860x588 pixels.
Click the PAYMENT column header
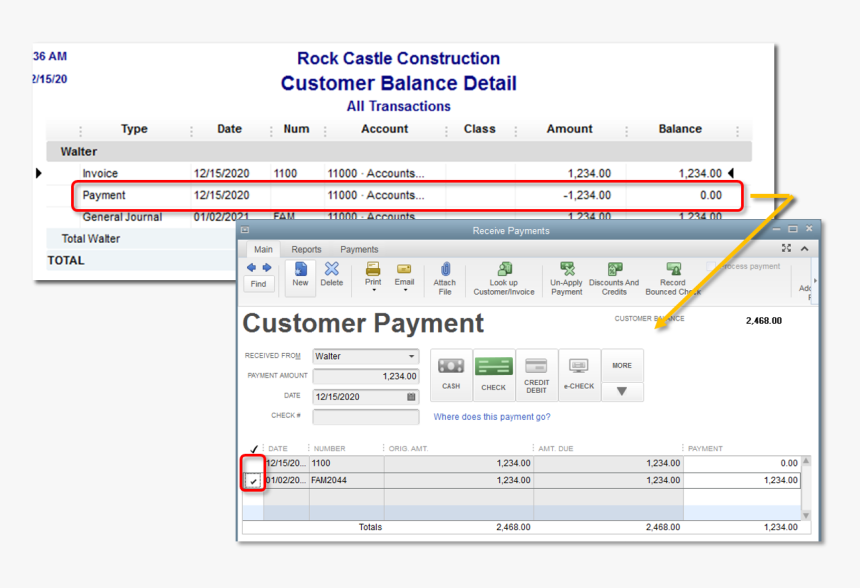[x=705, y=449]
